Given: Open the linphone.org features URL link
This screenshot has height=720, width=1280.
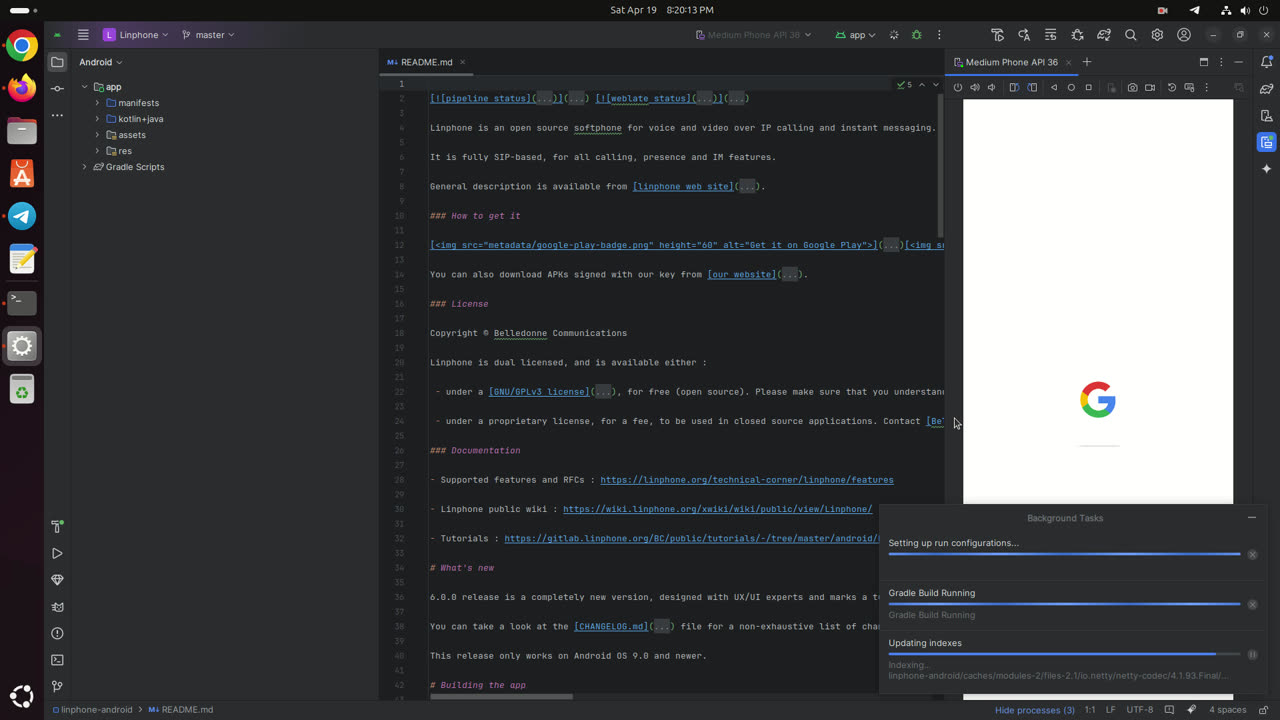Looking at the screenshot, I should click(x=747, y=480).
